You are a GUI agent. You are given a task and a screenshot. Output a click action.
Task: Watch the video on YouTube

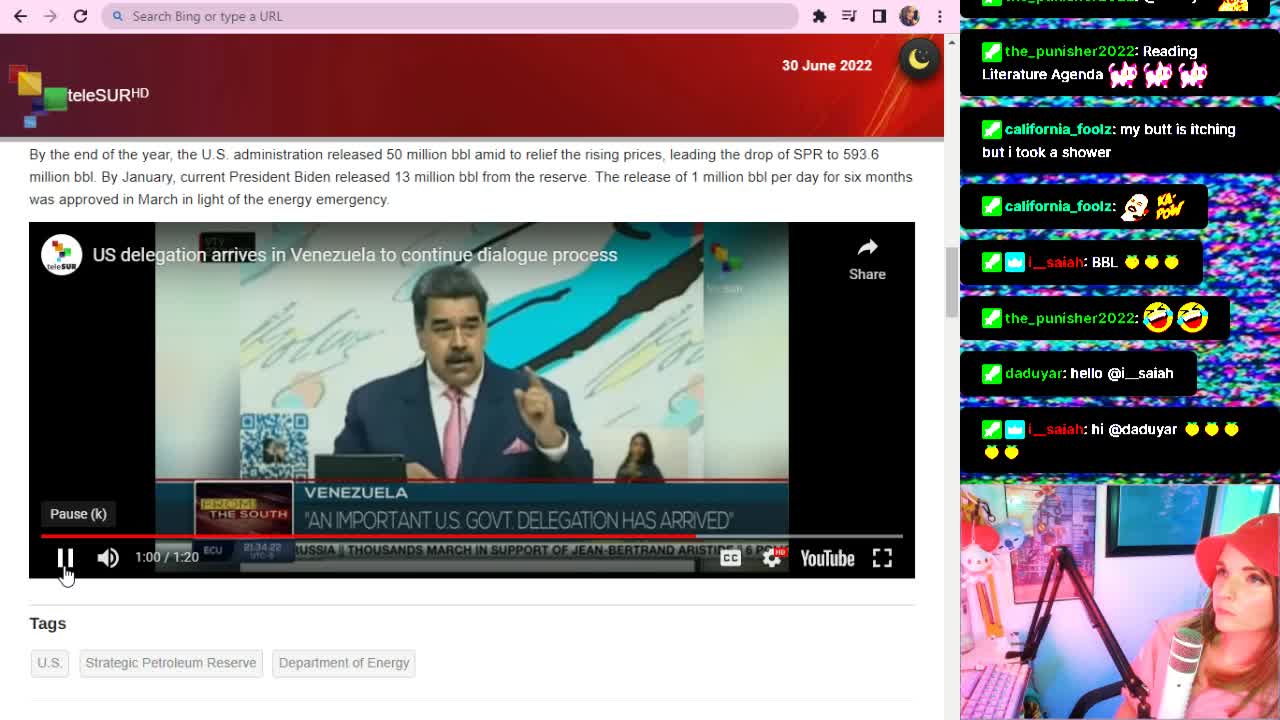827,558
